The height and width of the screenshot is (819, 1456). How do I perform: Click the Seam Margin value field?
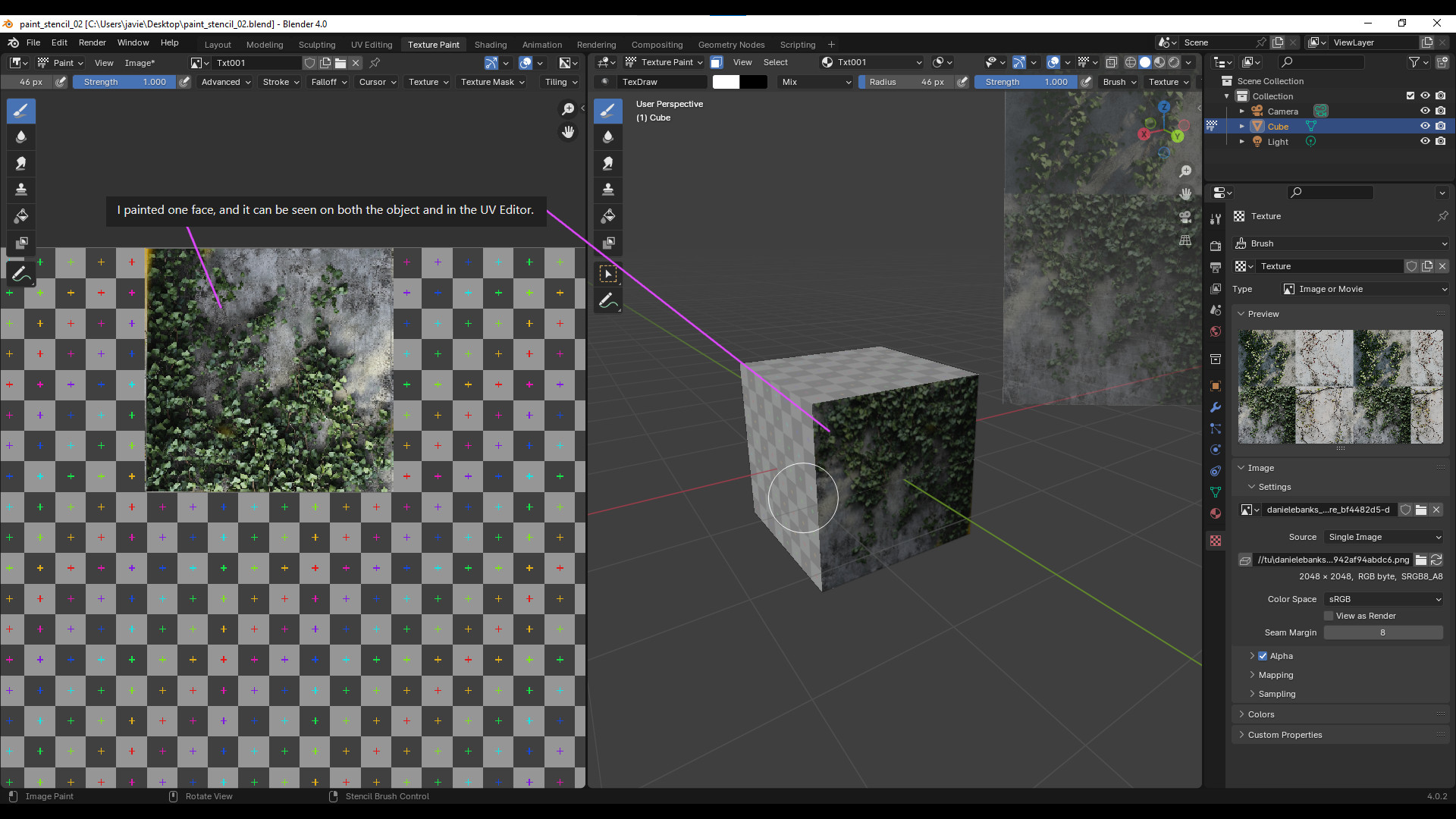[x=1383, y=632]
